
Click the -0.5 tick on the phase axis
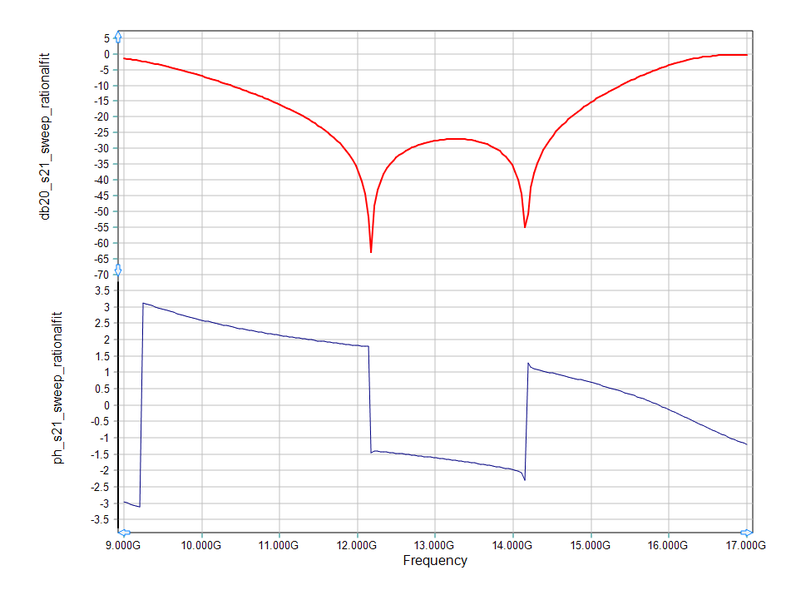click(101, 422)
